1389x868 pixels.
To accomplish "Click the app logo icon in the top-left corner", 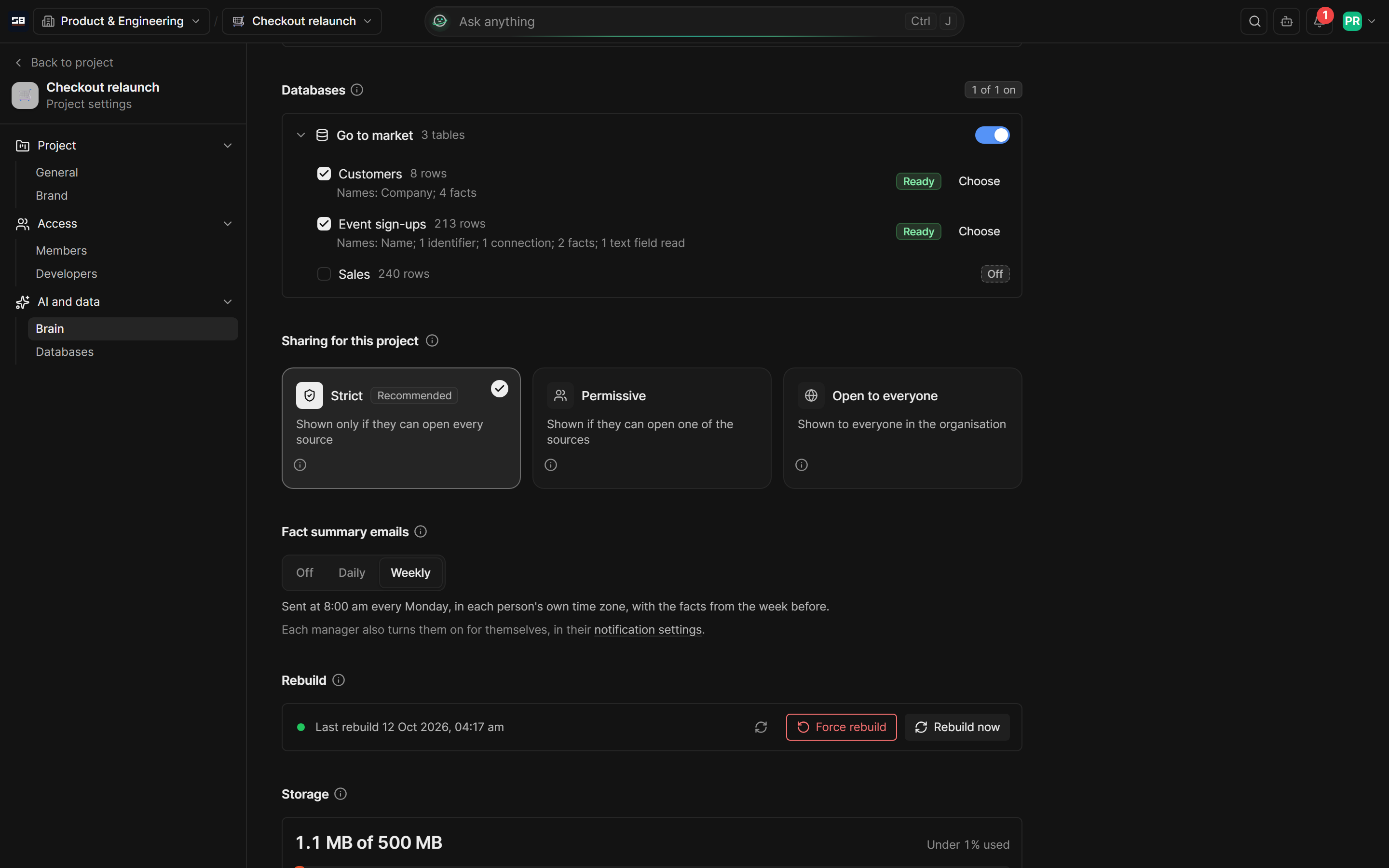I will (18, 21).
